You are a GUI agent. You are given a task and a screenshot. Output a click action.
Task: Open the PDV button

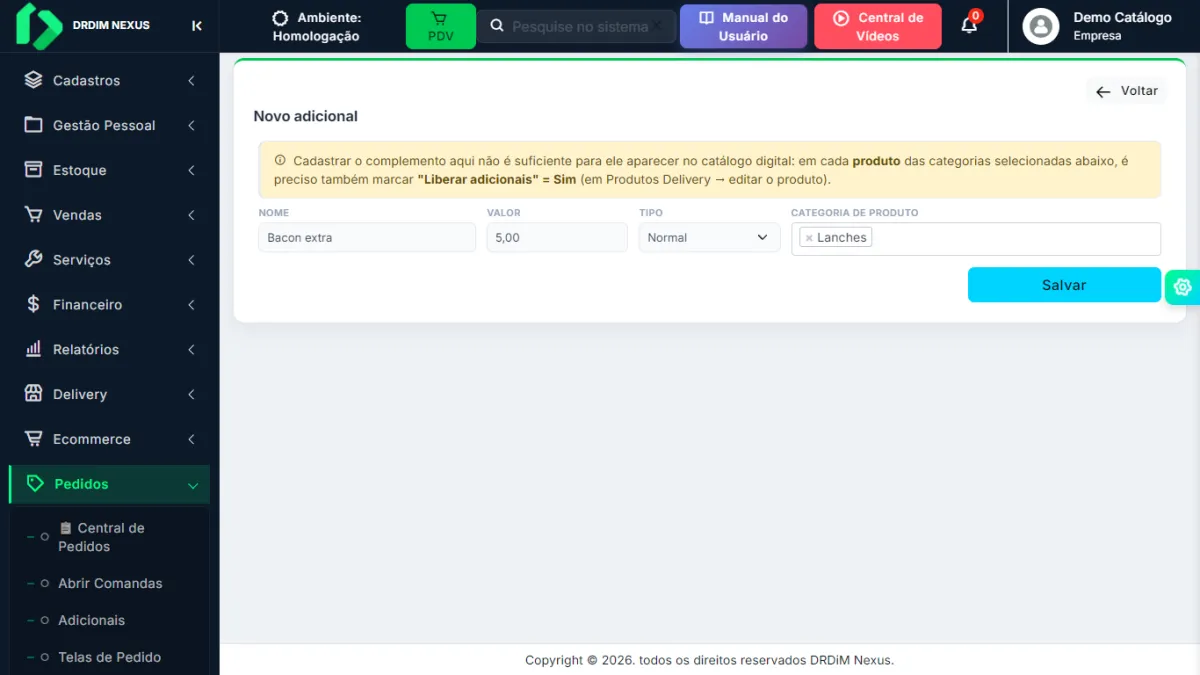coord(441,26)
